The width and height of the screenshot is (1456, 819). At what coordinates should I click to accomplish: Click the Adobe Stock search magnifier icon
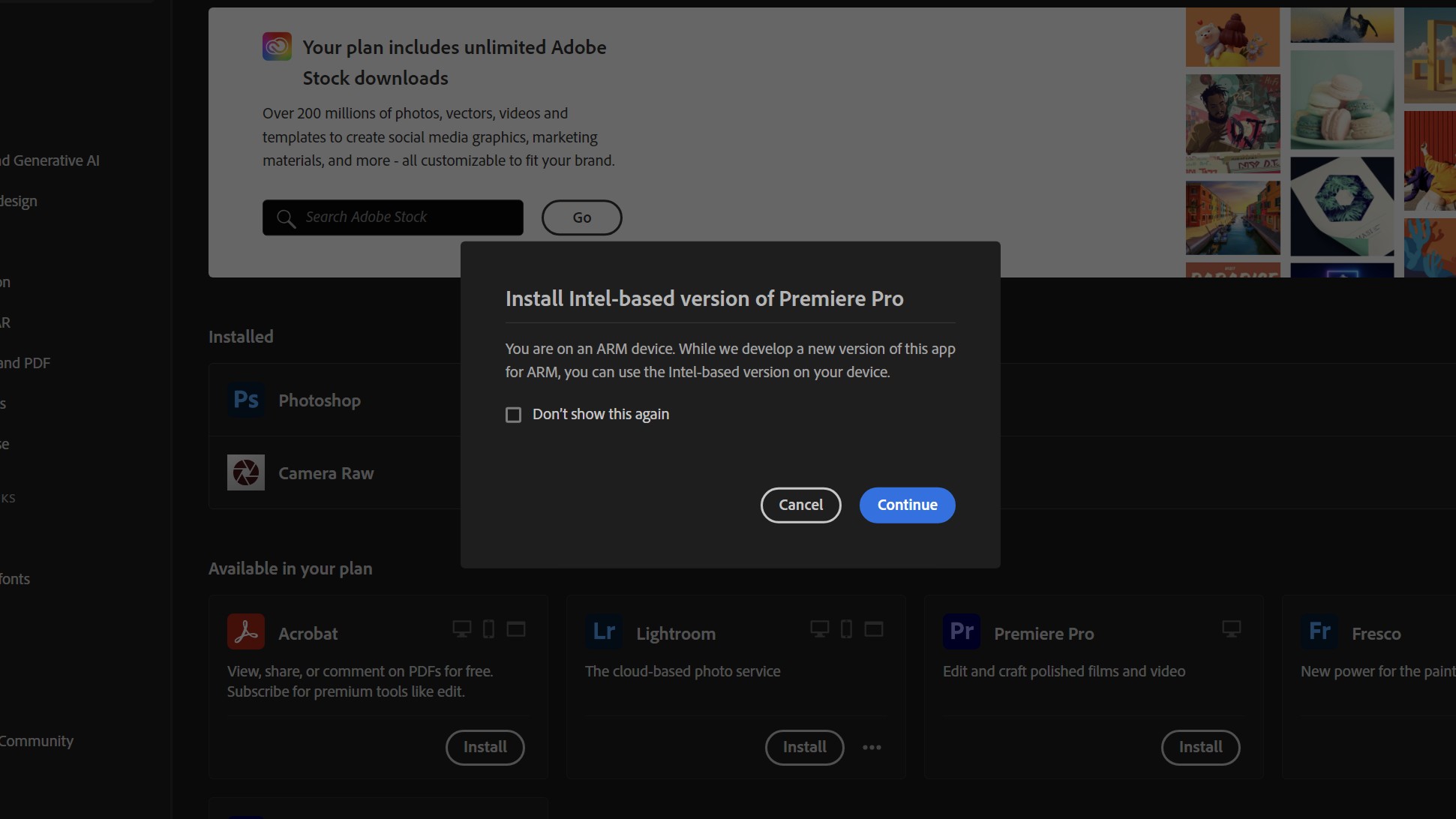pyautogui.click(x=287, y=218)
